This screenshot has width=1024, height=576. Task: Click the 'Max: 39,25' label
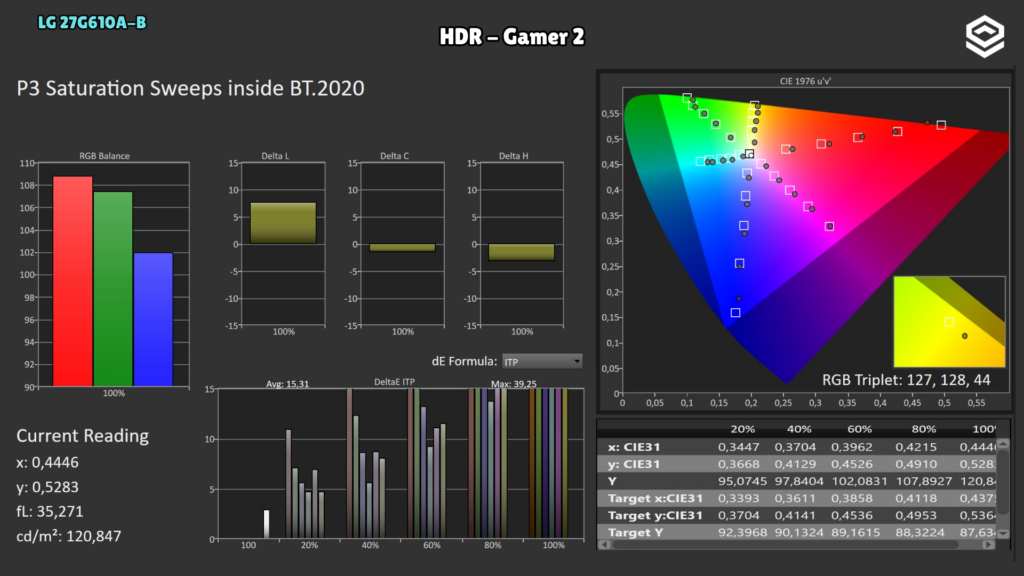(514, 384)
